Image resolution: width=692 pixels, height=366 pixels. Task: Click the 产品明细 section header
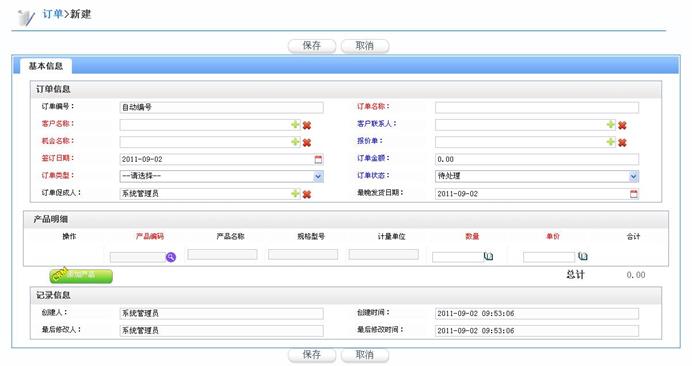(x=346, y=219)
